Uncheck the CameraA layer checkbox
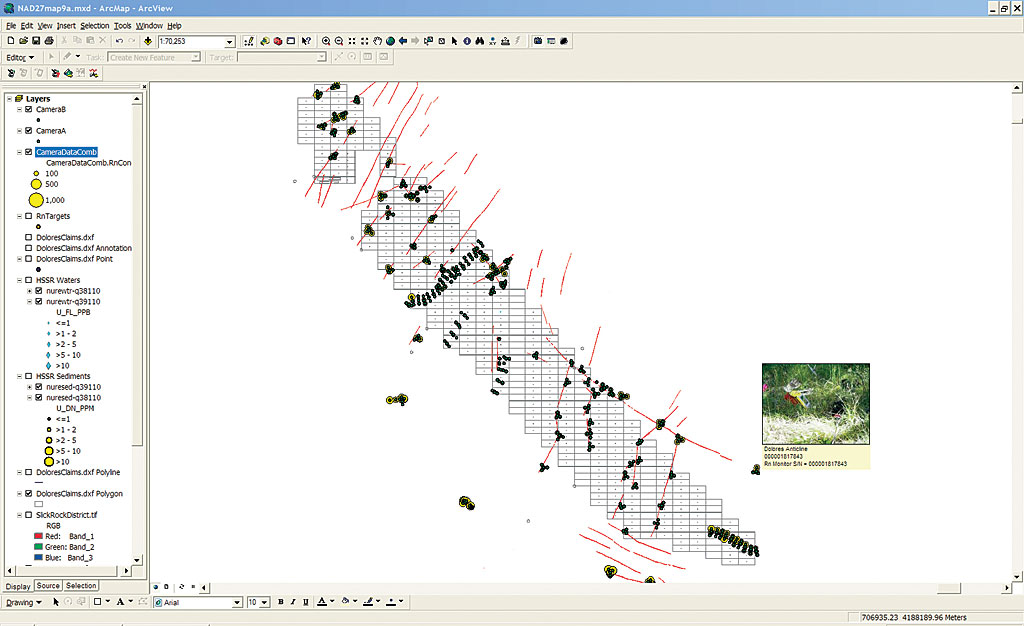 tap(29, 131)
